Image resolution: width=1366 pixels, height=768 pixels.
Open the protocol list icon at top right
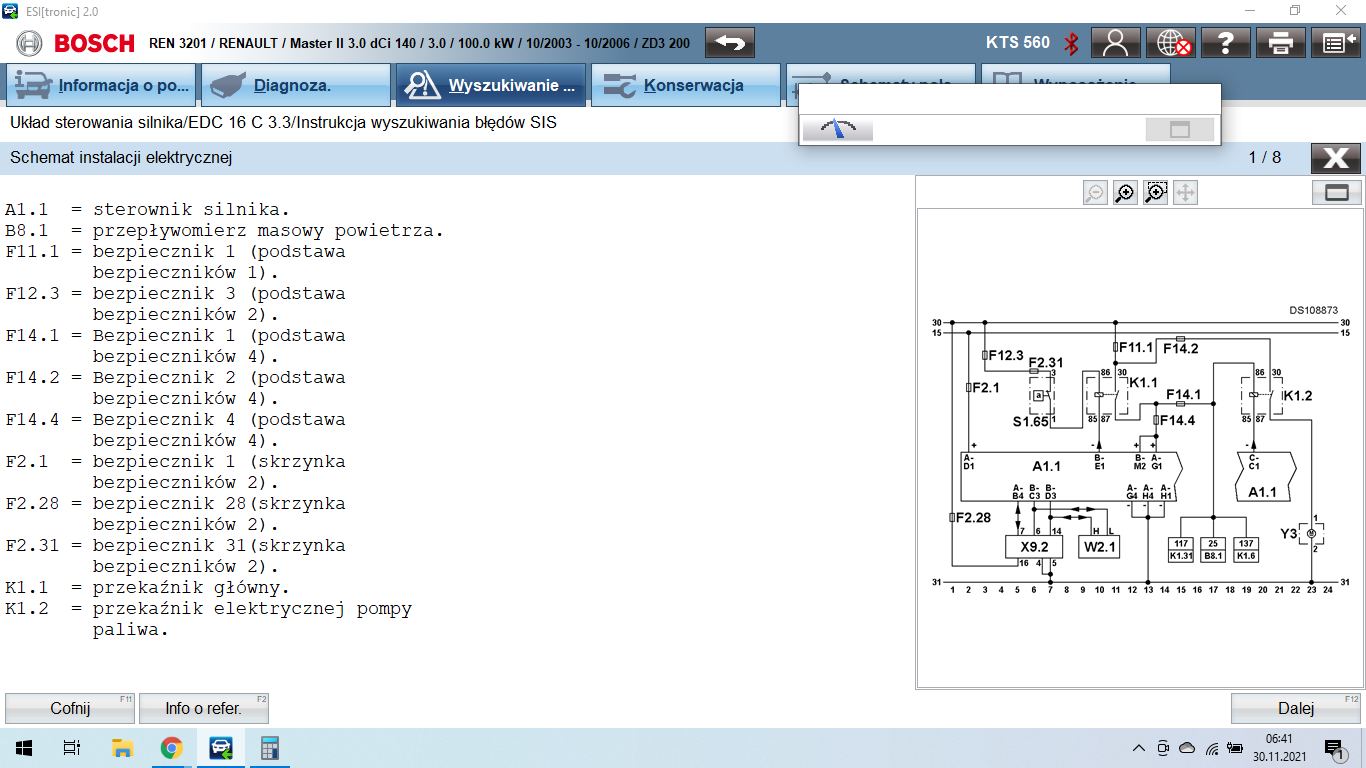[1336, 43]
